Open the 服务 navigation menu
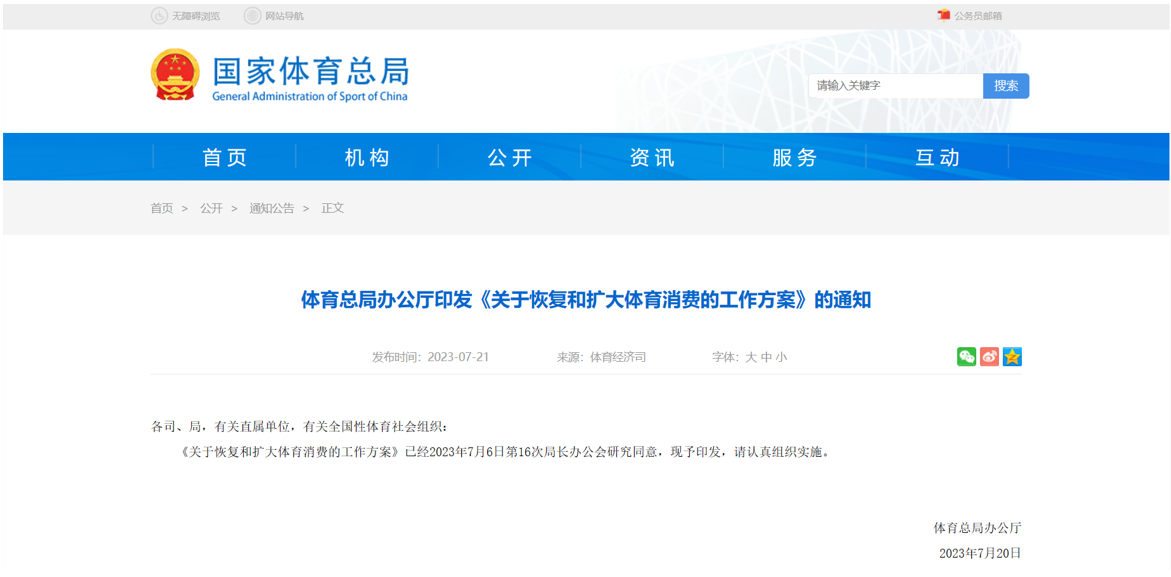 [795, 157]
